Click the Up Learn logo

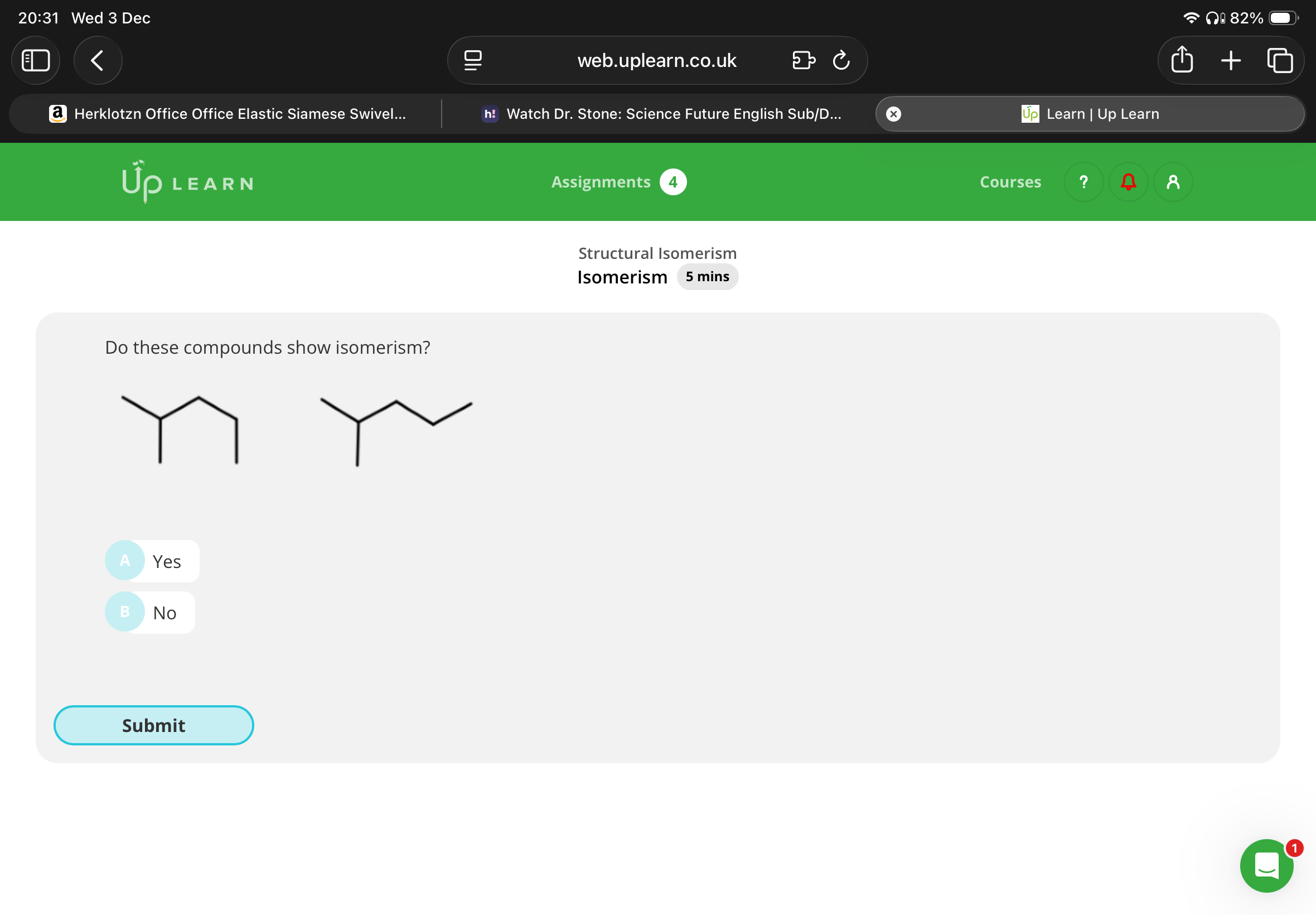(187, 182)
